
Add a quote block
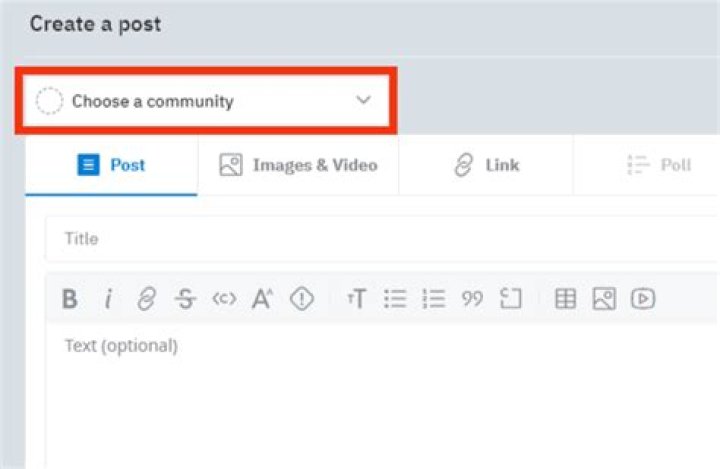pos(472,298)
